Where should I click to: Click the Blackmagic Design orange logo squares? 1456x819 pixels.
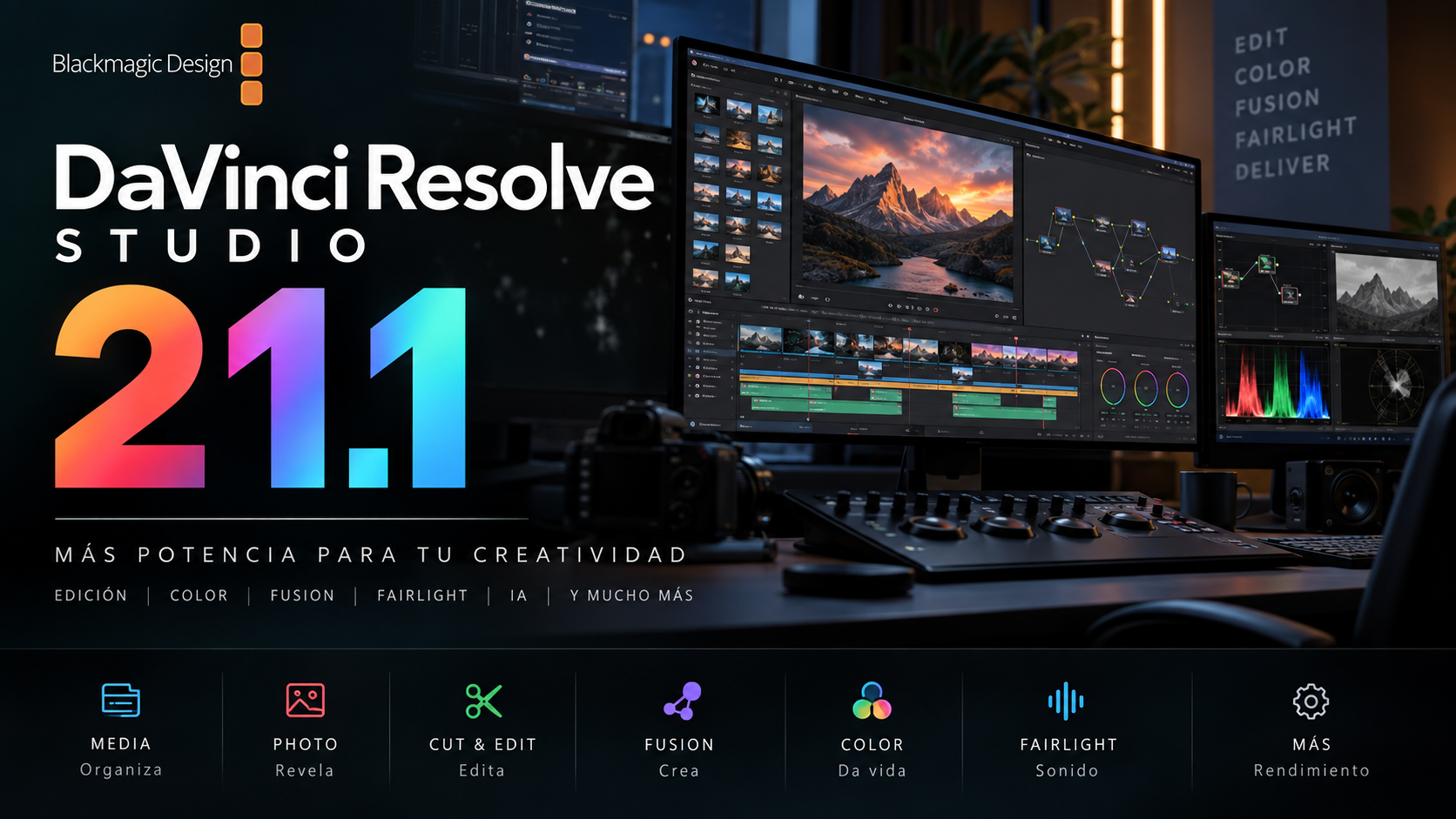point(252,64)
